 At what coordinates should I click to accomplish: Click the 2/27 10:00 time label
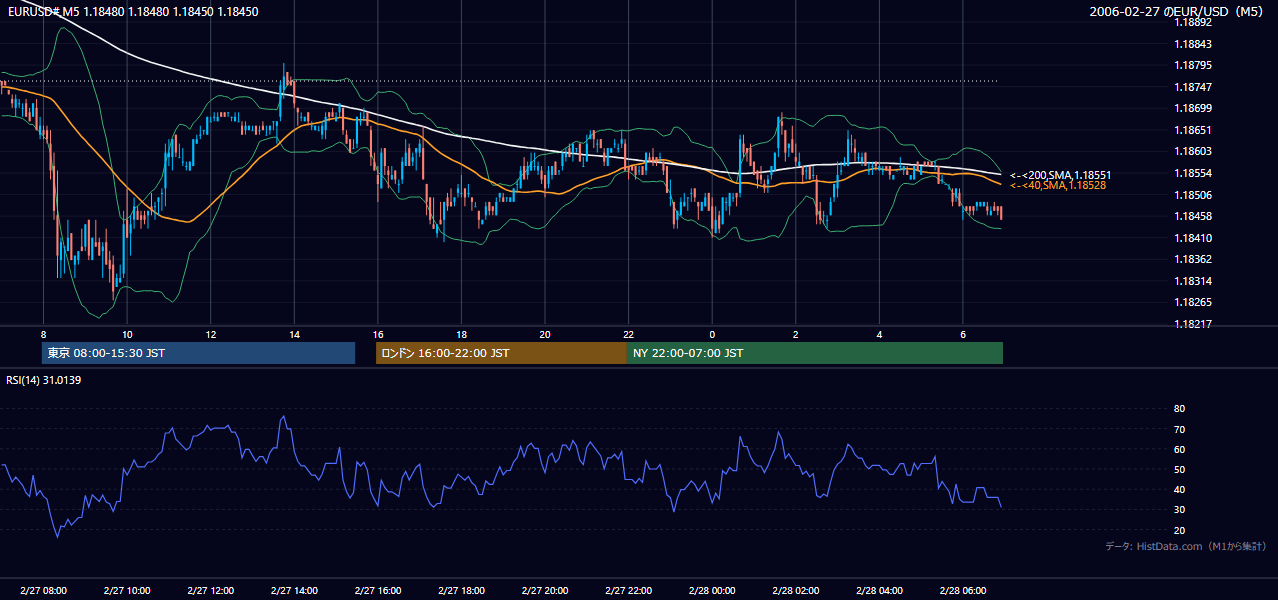(x=127, y=590)
